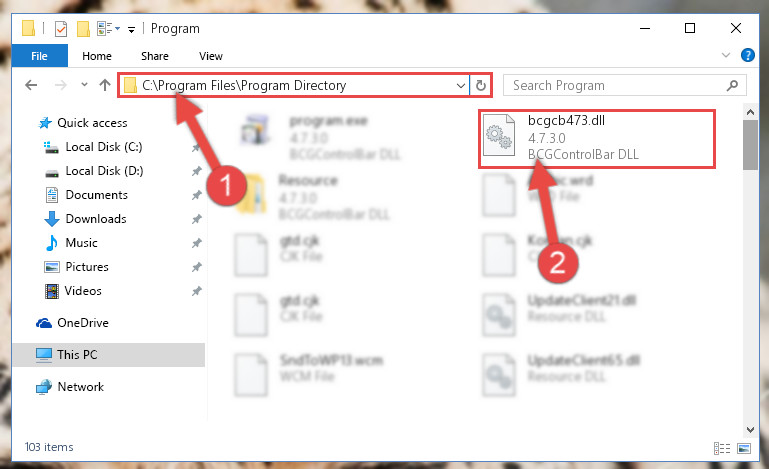Click the New Folder icon in quick toolbar
The height and width of the screenshot is (469, 769).
click(83, 29)
